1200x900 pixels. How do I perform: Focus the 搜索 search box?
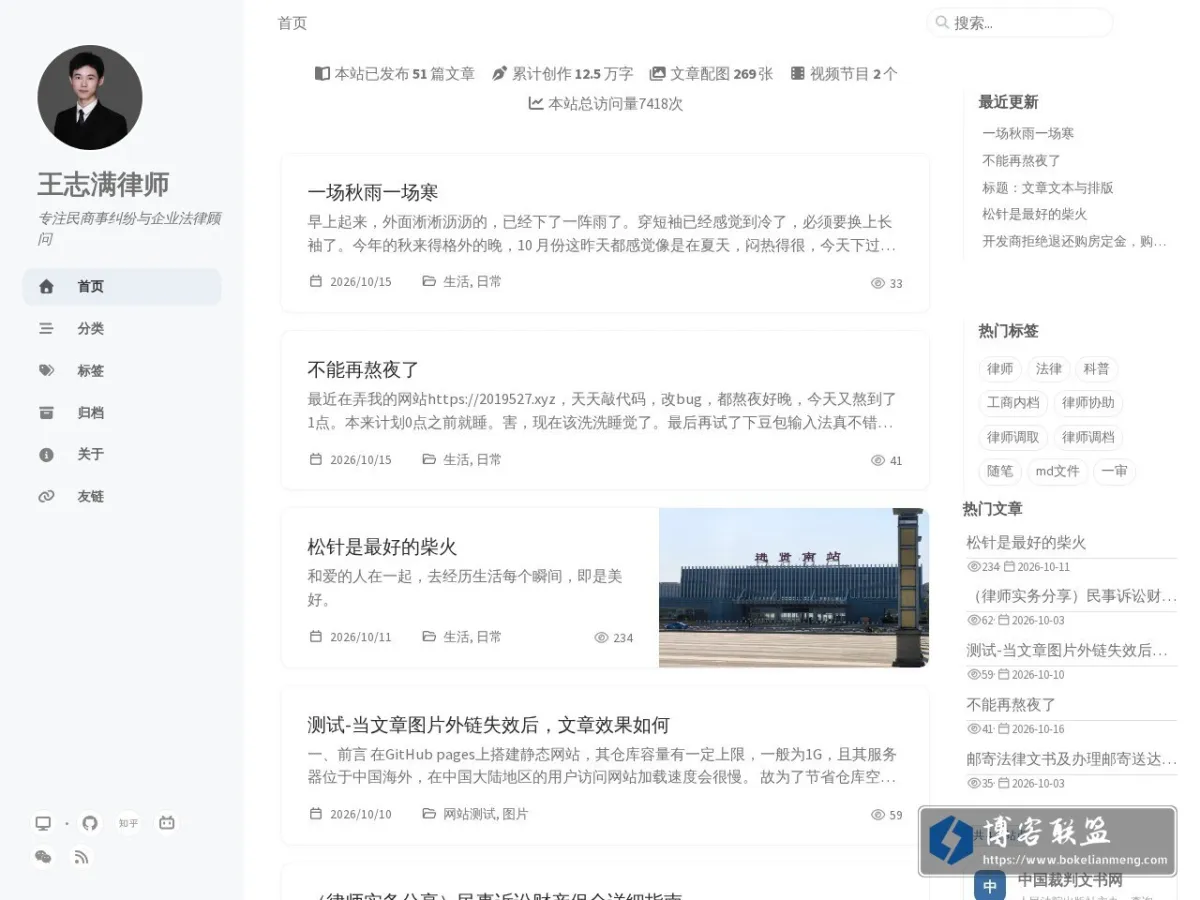(1020, 22)
